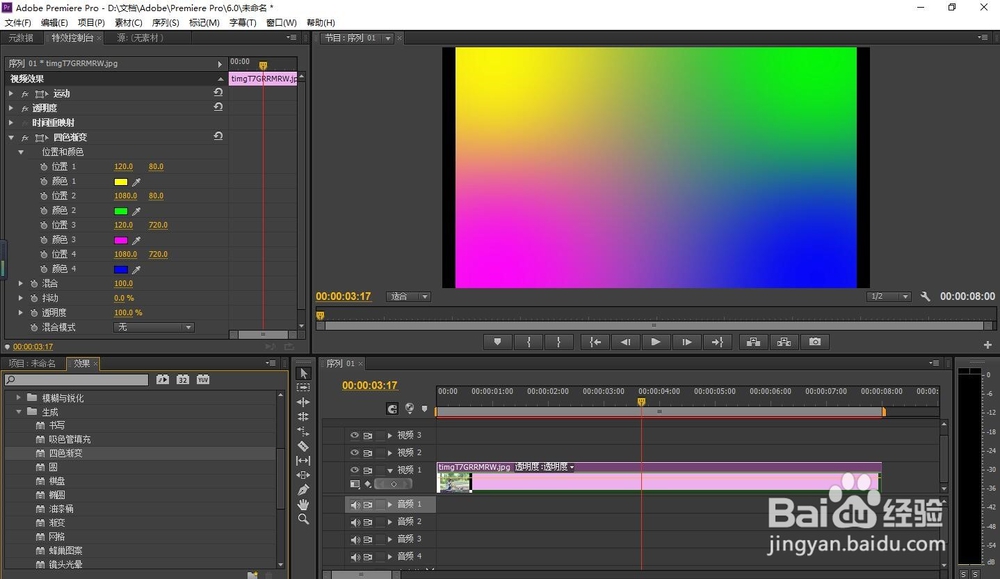Image resolution: width=1000 pixels, height=579 pixels.
Task: Open the magenta 颜色 3 swatch
Action: (x=121, y=240)
